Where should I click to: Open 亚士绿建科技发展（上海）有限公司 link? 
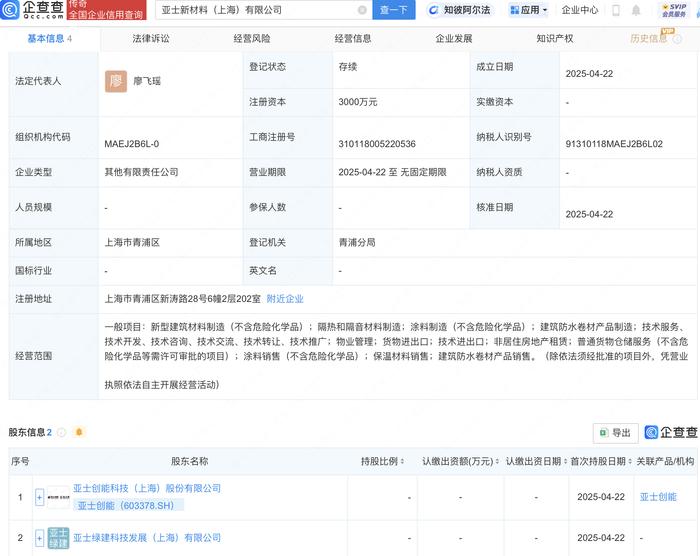point(147,538)
